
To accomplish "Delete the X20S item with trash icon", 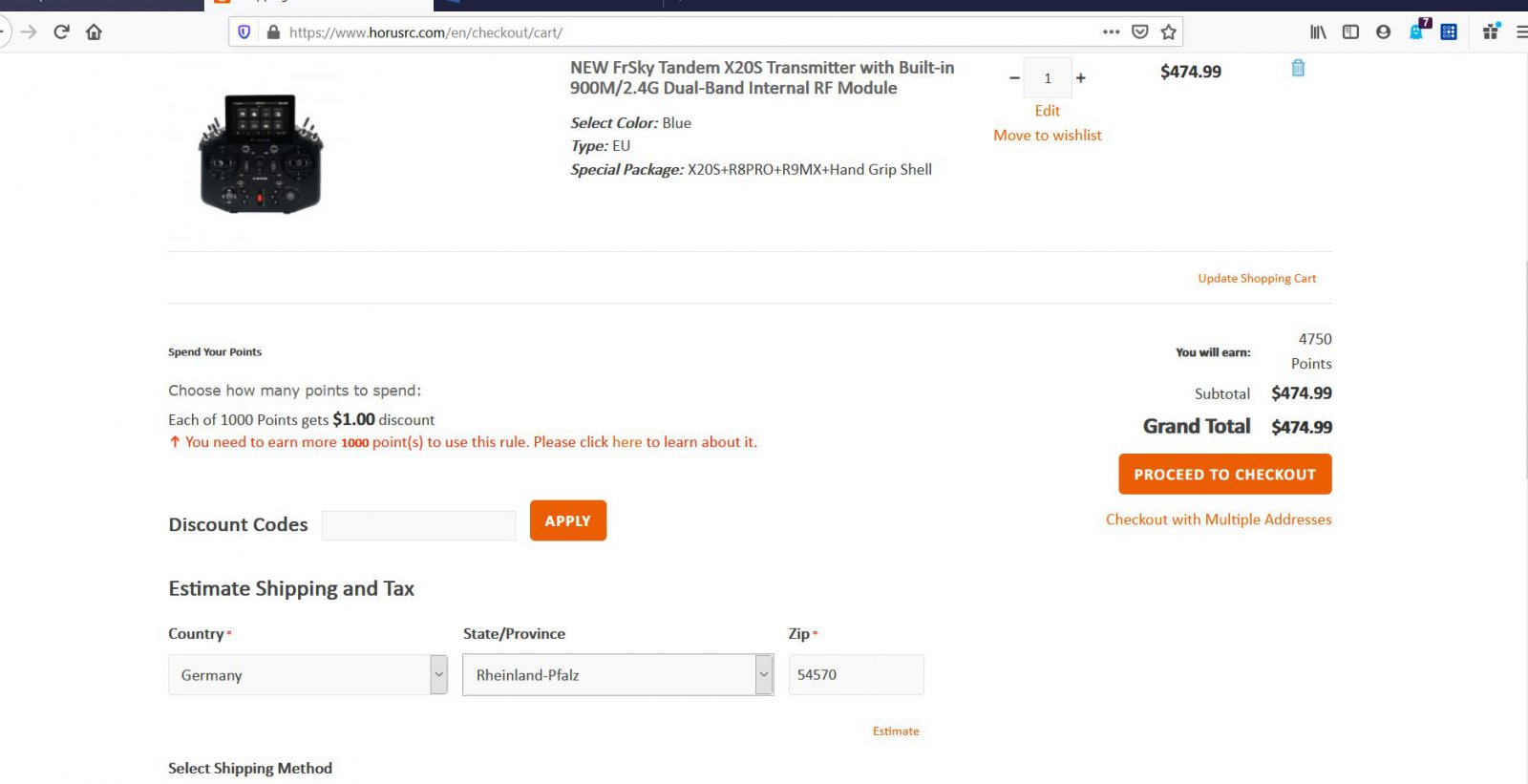I will [1298, 68].
